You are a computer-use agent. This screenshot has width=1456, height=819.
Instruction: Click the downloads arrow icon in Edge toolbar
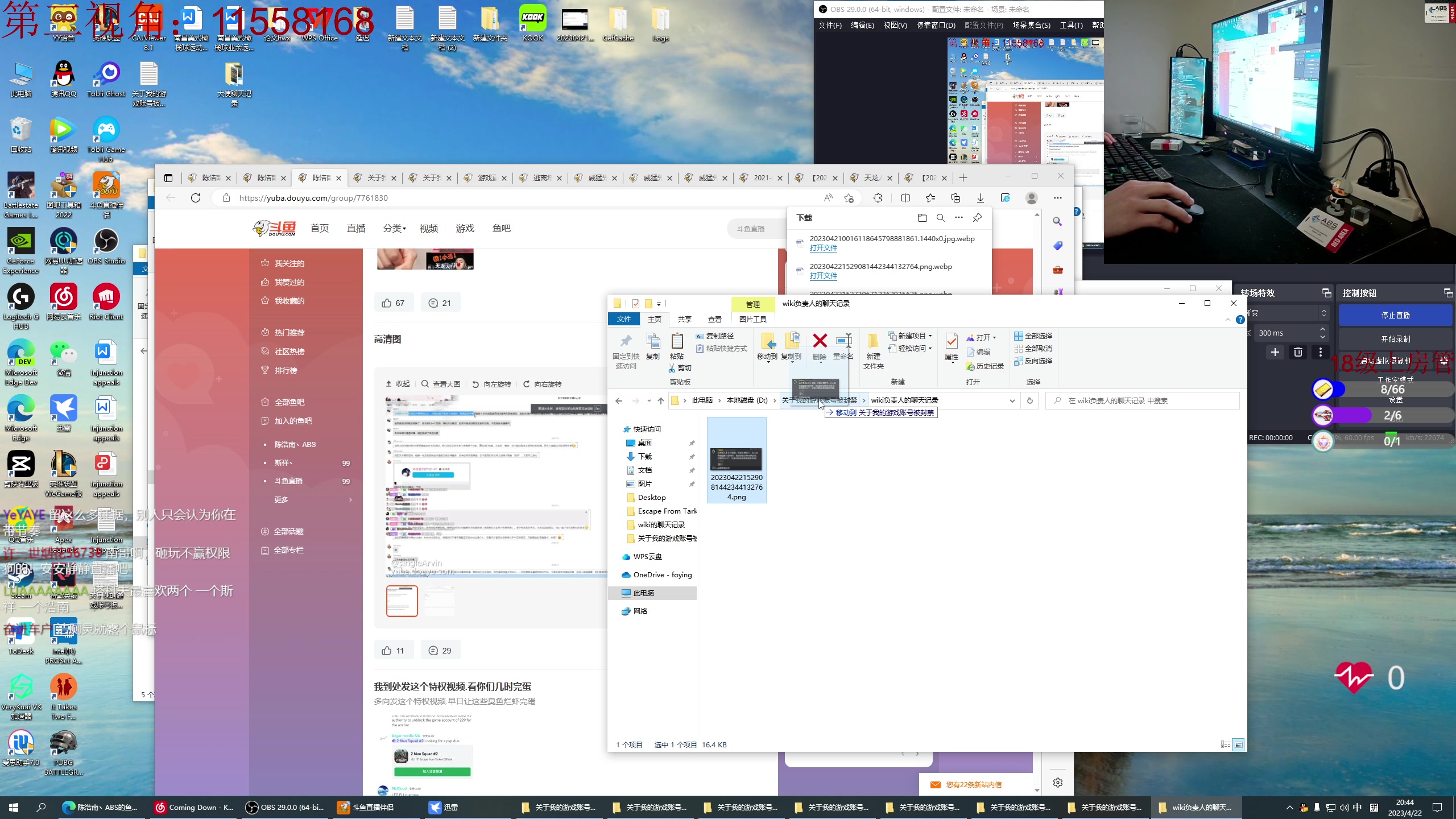pos(980,198)
